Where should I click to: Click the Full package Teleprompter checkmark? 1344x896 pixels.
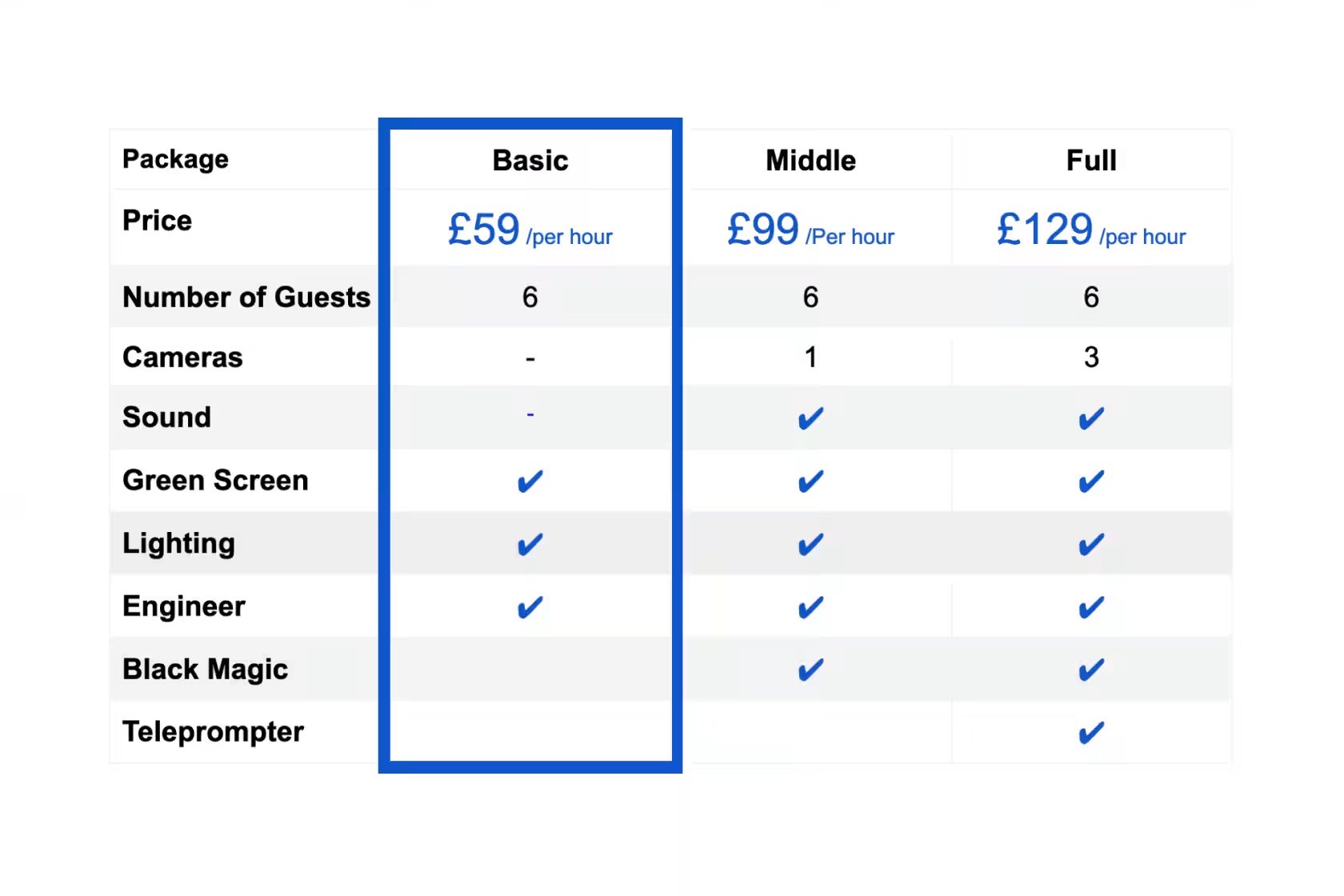1091,733
